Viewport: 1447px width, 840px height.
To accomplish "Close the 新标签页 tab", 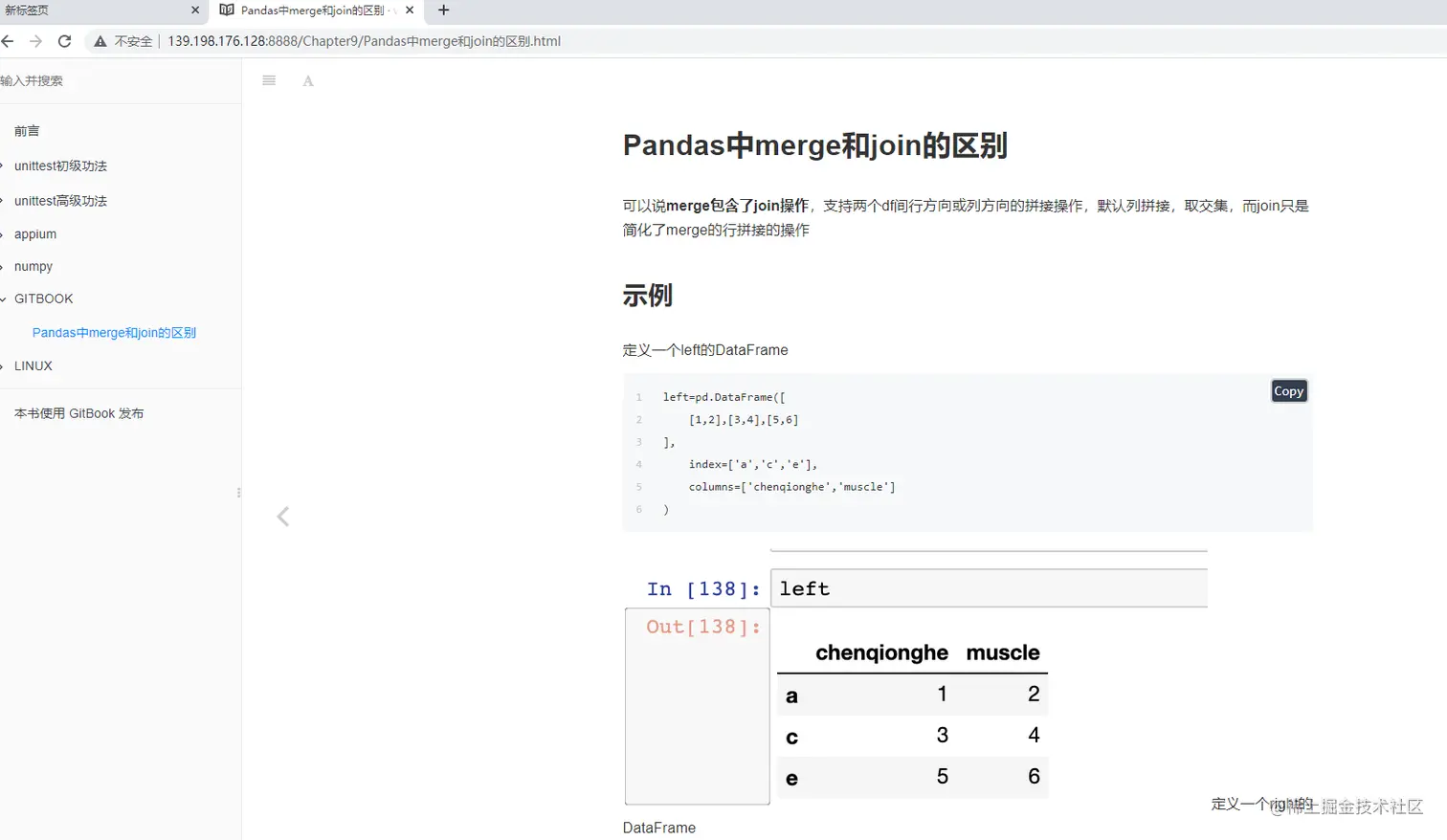I will point(195,10).
